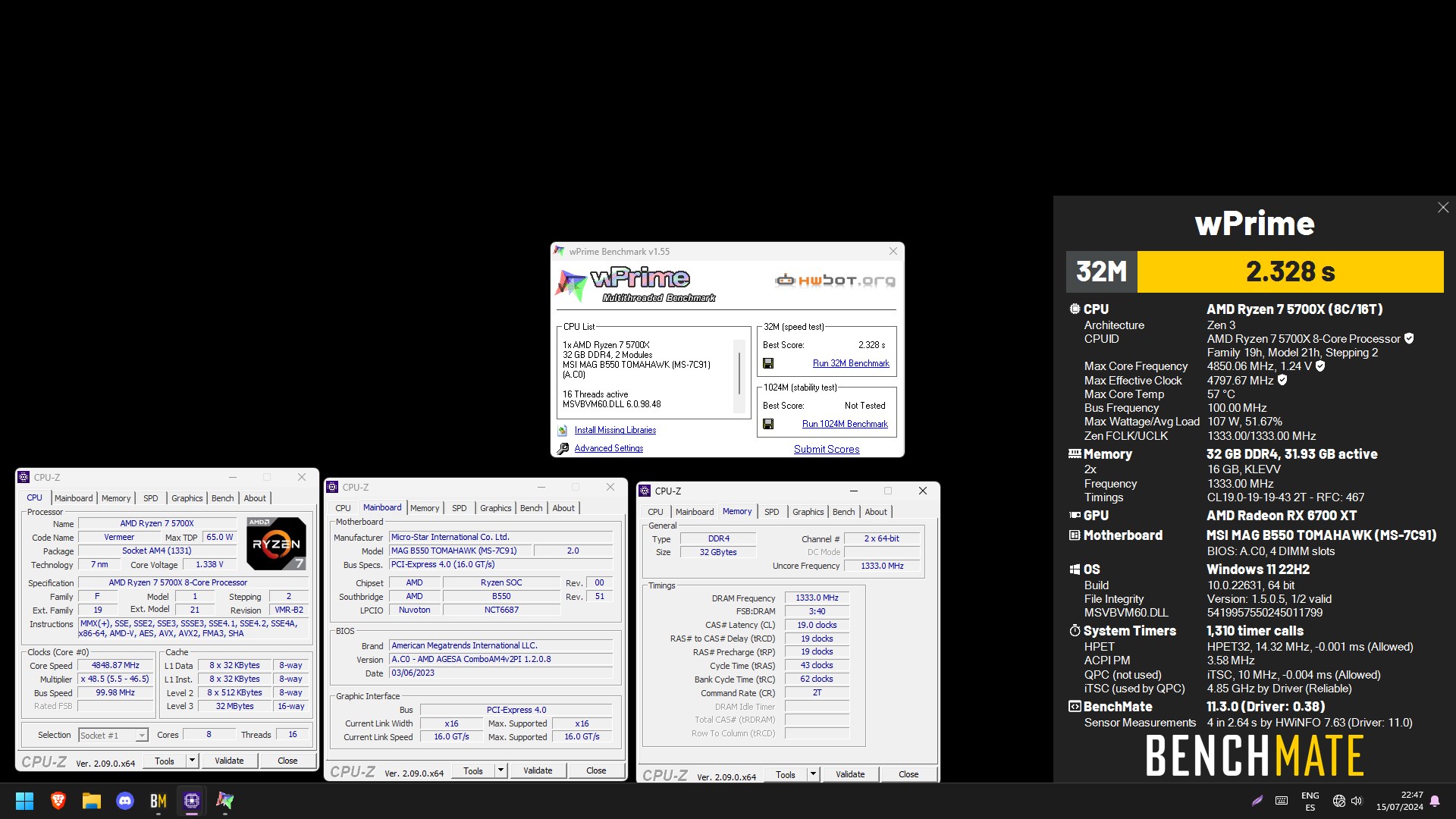This screenshot has width=1456, height=819.
Task: Open the Memory tab in CPU window
Action: pos(116,498)
